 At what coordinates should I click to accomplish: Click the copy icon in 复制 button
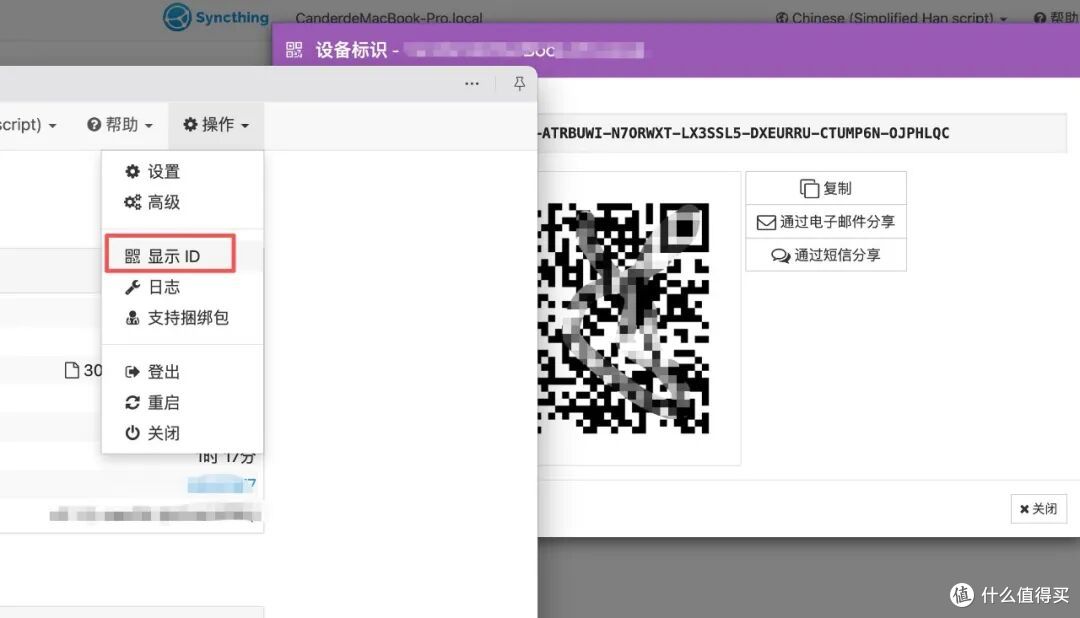[x=809, y=188]
